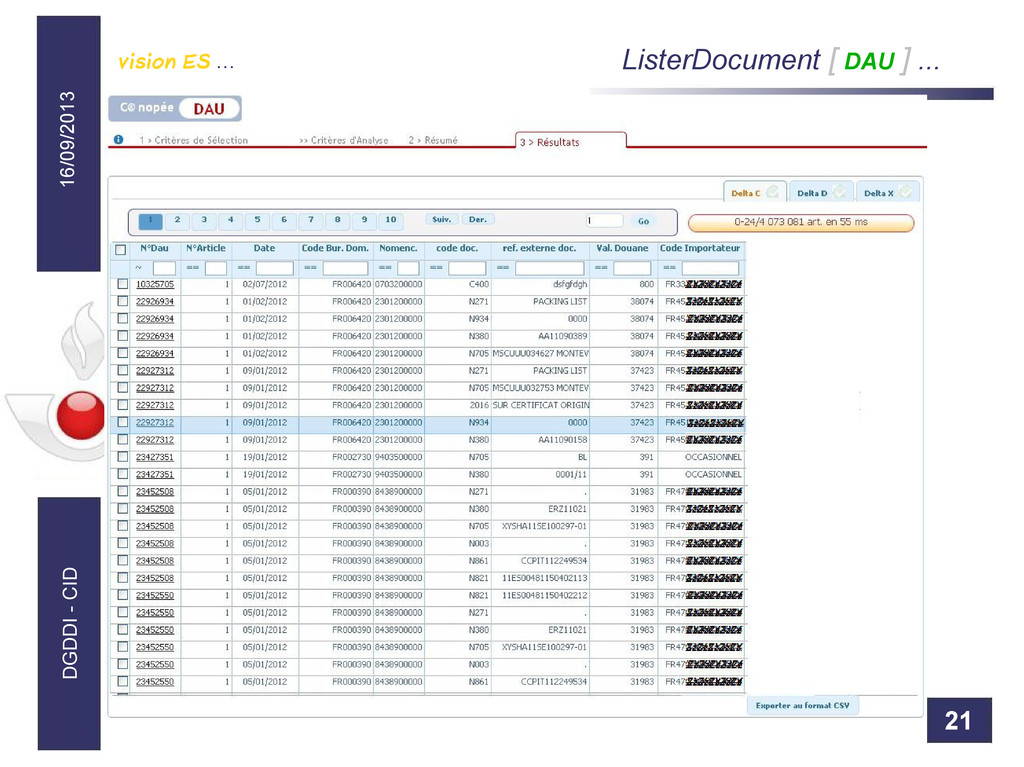Image resolution: width=1024 pixels, height=767 pixels.
Task: Check the row with ref CCPIT112249534 first
Action: [122, 561]
